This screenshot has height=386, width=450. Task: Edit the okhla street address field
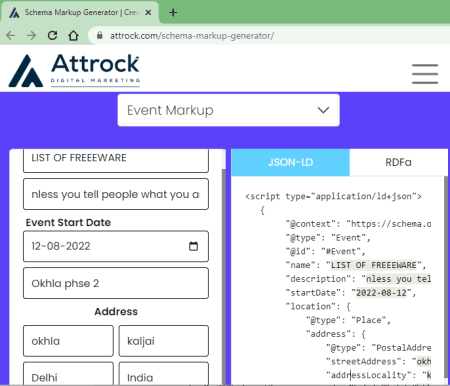68,341
